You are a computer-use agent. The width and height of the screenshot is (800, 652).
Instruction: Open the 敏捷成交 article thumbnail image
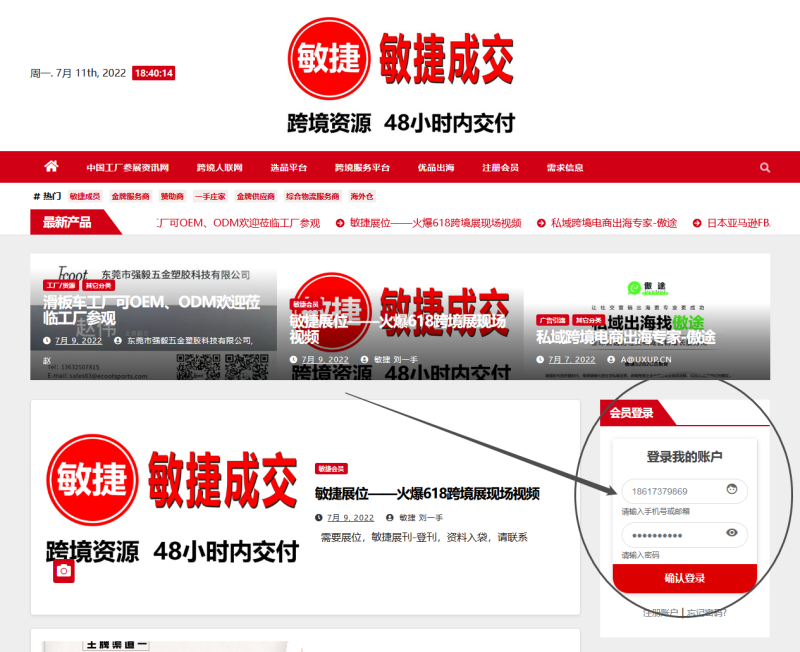172,499
